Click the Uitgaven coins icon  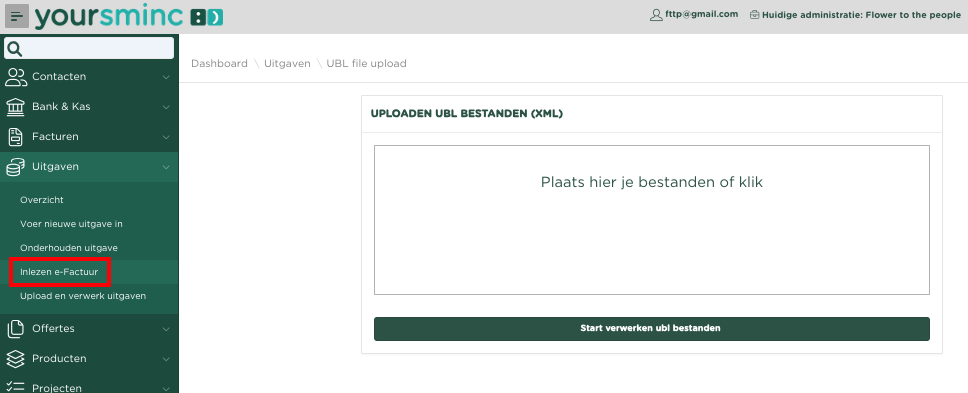point(15,167)
